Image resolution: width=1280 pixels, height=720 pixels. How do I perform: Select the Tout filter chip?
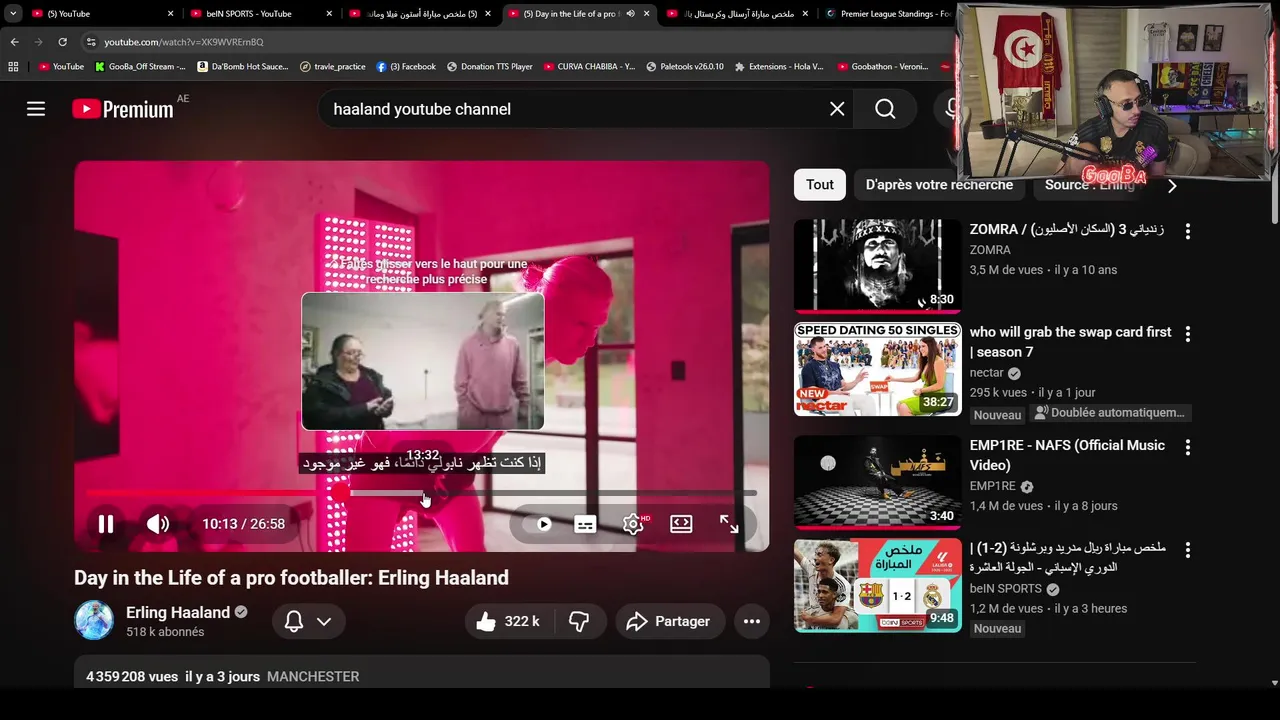tap(820, 185)
